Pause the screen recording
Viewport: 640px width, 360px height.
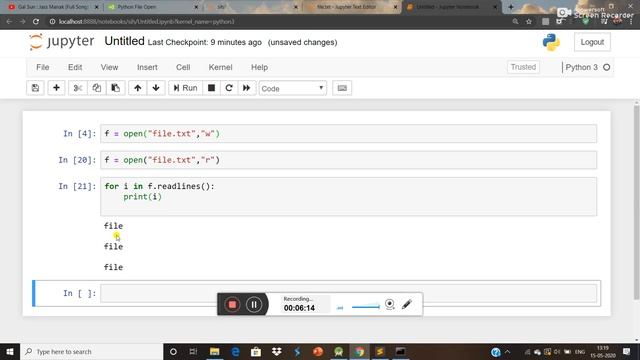254,304
